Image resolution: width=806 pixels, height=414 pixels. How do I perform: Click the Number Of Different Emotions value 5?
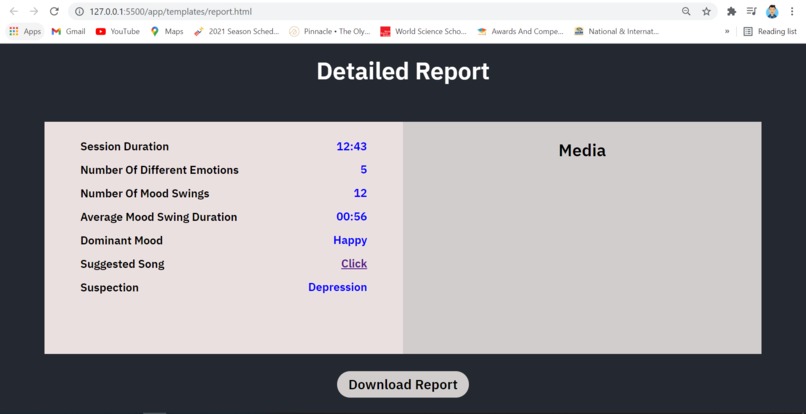pyautogui.click(x=363, y=170)
